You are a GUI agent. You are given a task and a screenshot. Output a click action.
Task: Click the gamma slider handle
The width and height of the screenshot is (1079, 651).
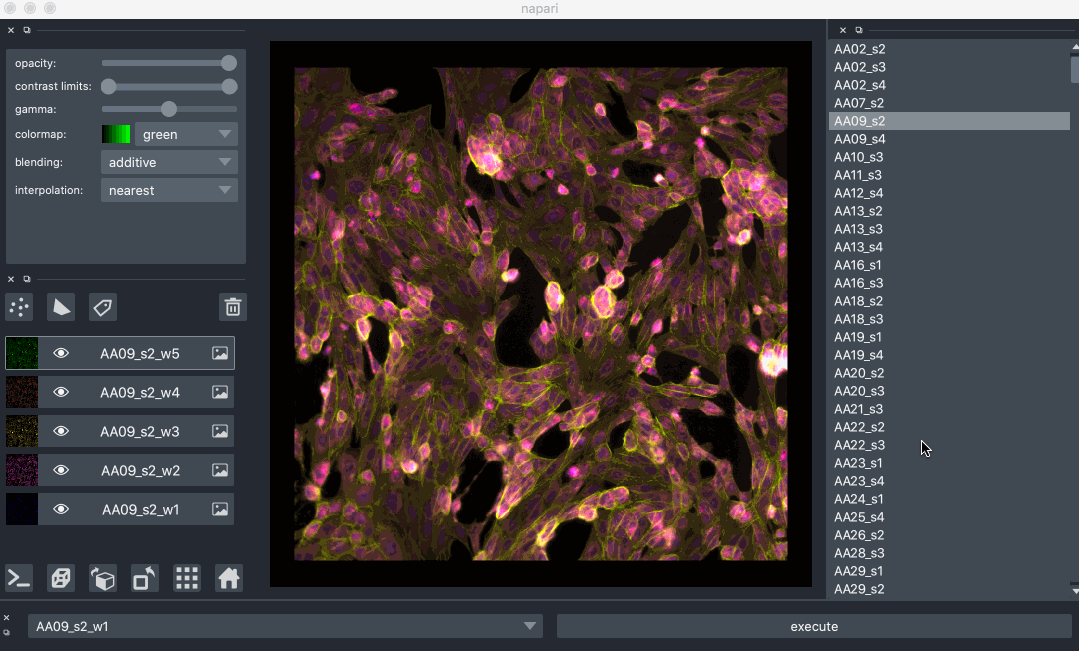[169, 109]
